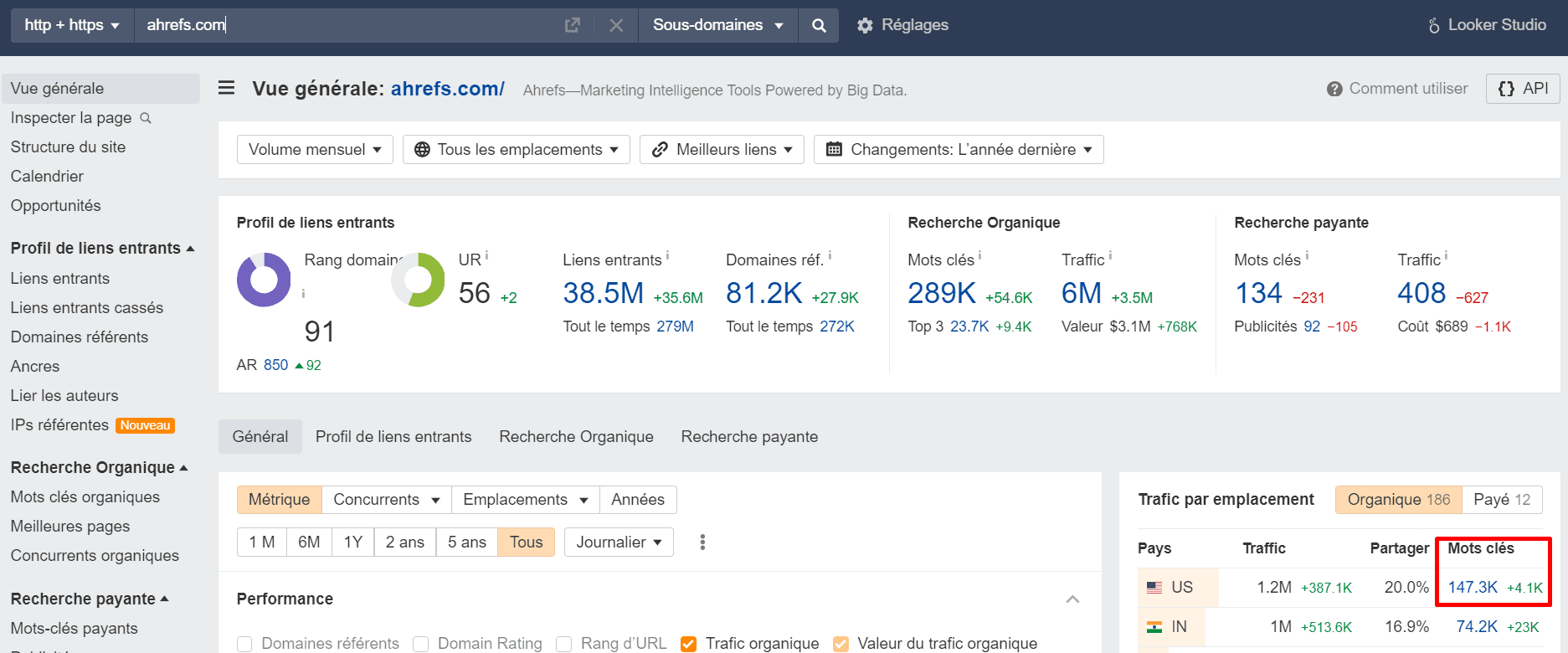Viewport: 1568px width, 653px height.
Task: Open Liens entrants cassés in sidebar
Action: point(87,308)
